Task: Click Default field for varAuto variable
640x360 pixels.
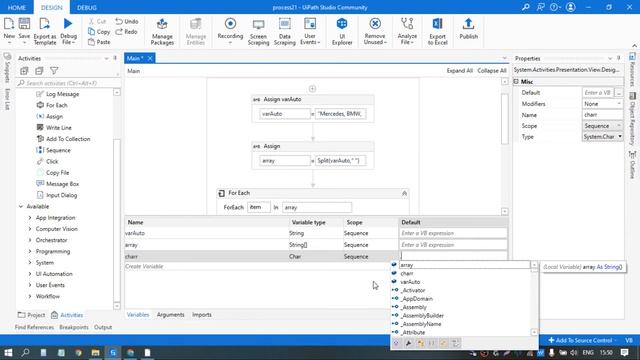Action: tap(453, 233)
